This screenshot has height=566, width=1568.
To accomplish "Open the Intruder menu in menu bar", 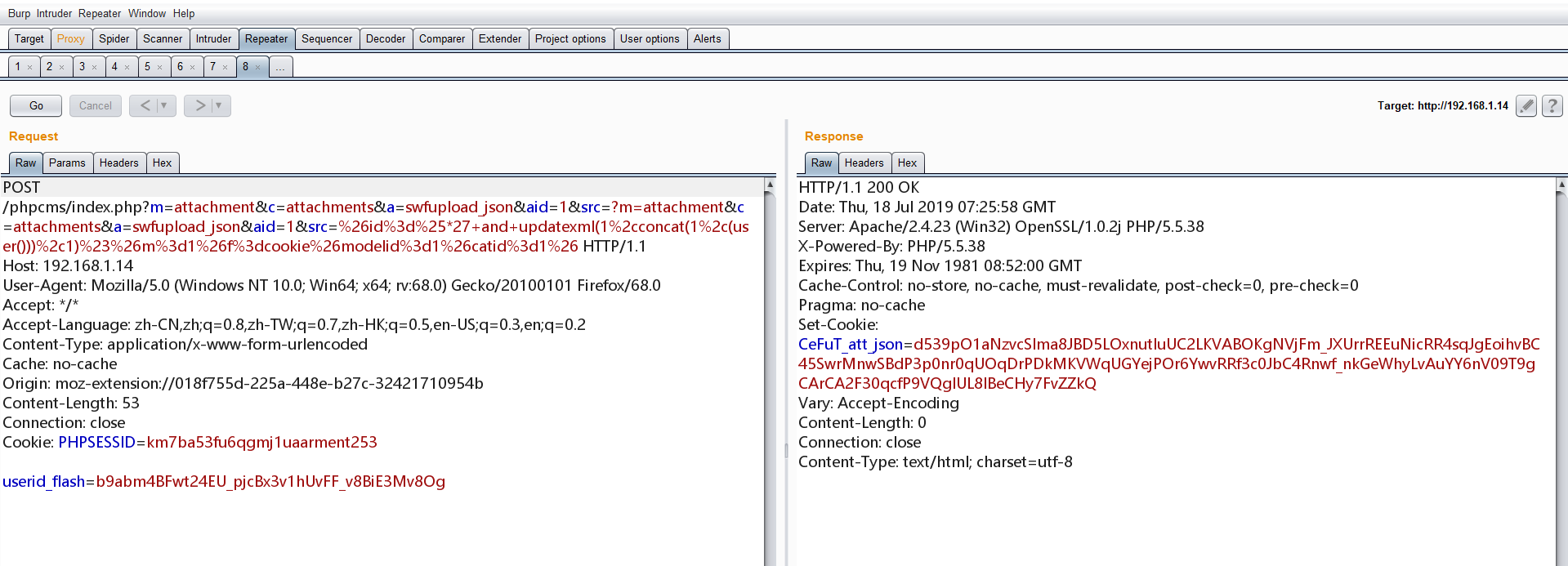I will click(x=54, y=13).
